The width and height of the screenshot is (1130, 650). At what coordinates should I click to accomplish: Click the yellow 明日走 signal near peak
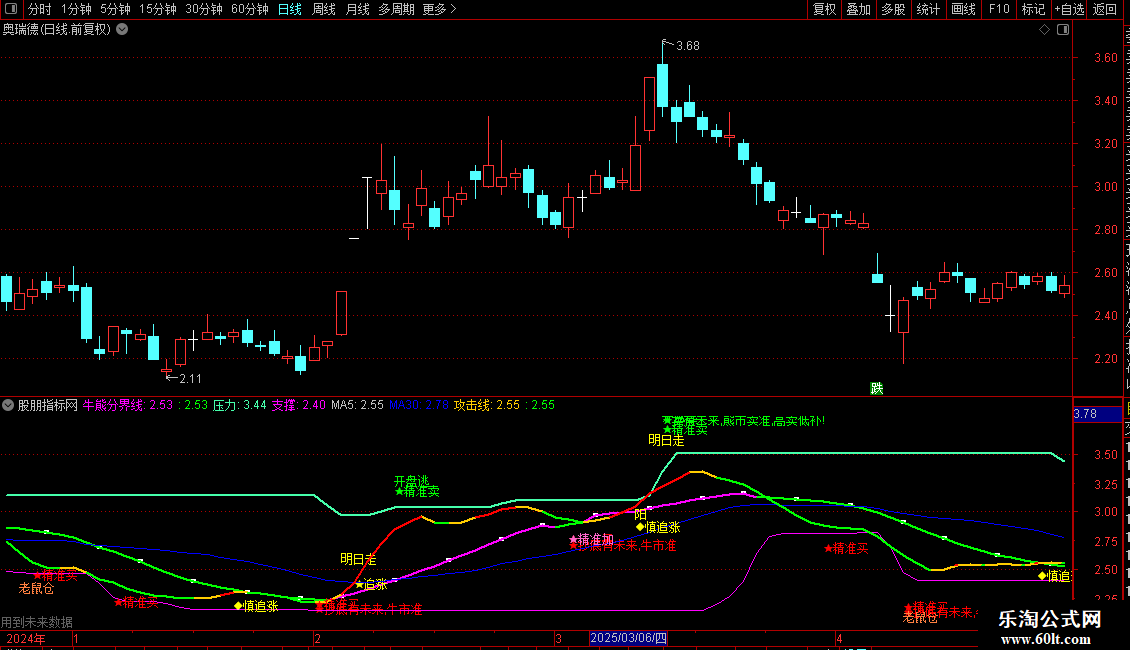tap(666, 440)
